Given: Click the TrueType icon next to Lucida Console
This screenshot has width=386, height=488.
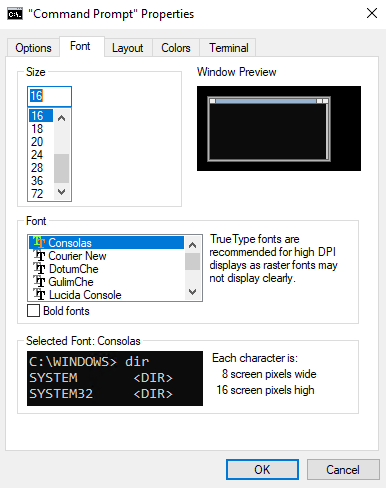Looking at the screenshot, I should 39,295.
